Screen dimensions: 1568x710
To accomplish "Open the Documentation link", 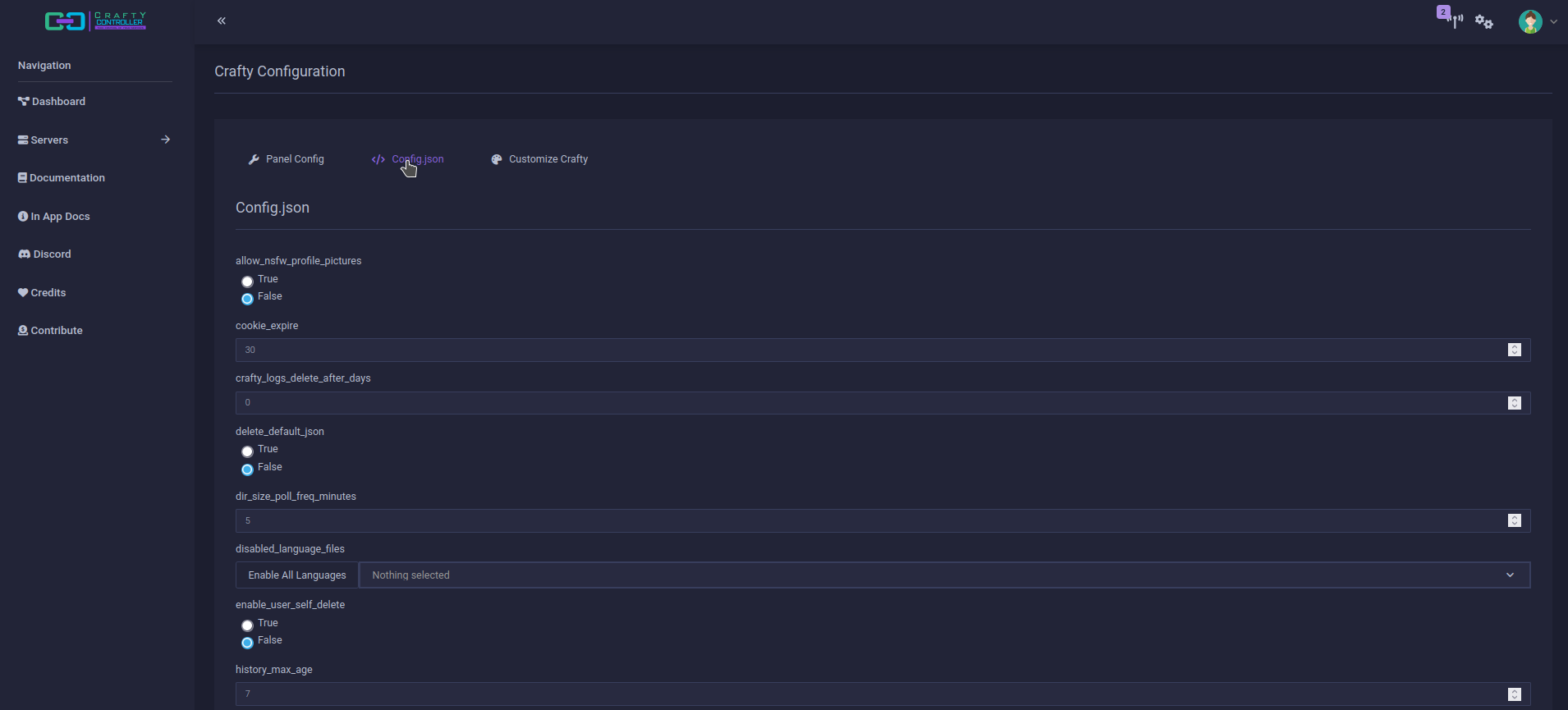I will coord(62,178).
